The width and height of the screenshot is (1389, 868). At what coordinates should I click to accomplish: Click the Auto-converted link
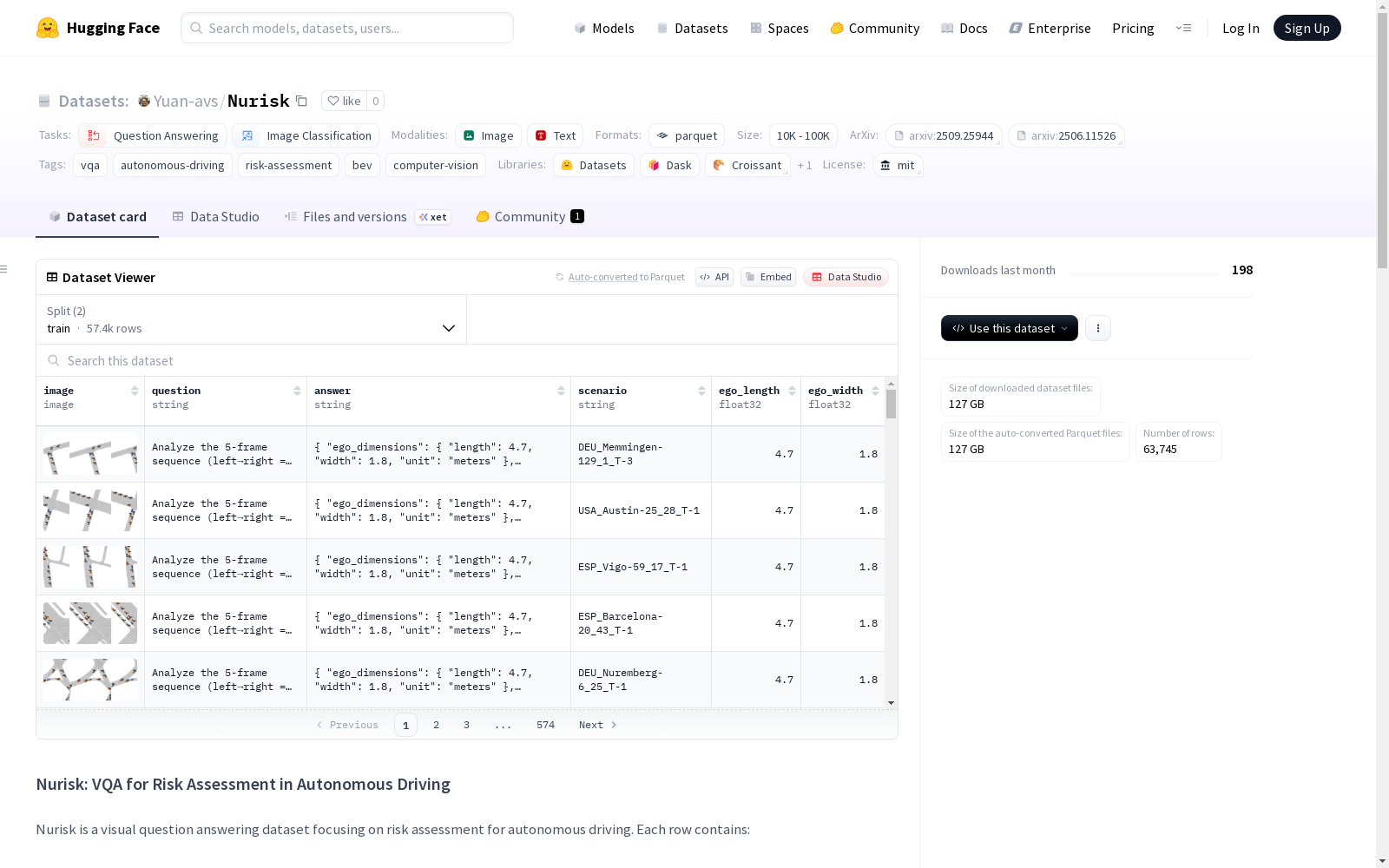[602, 277]
